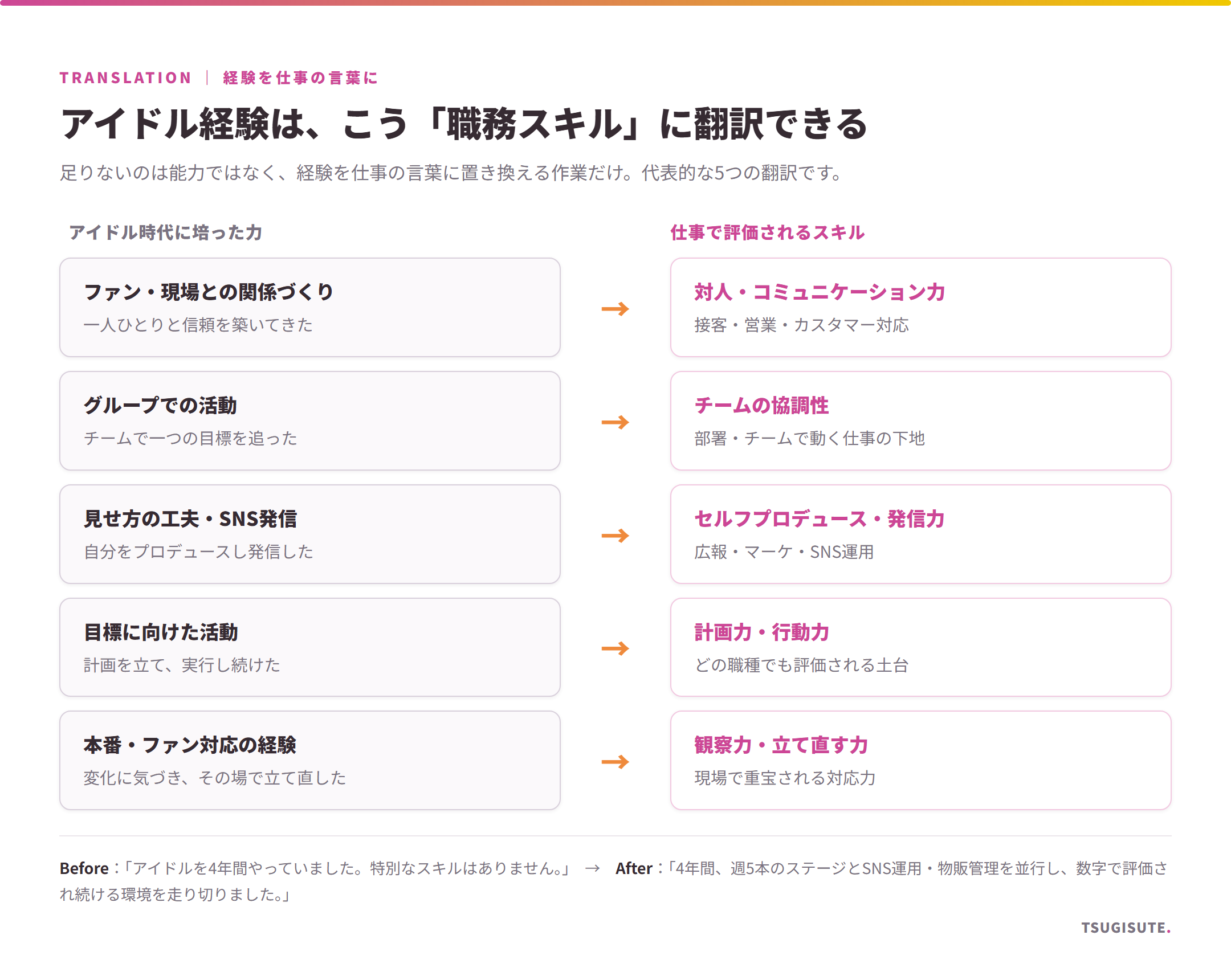Click the heading 'グループでの活動'
Image resolution: width=1231 pixels, height=980 pixels.
point(160,405)
